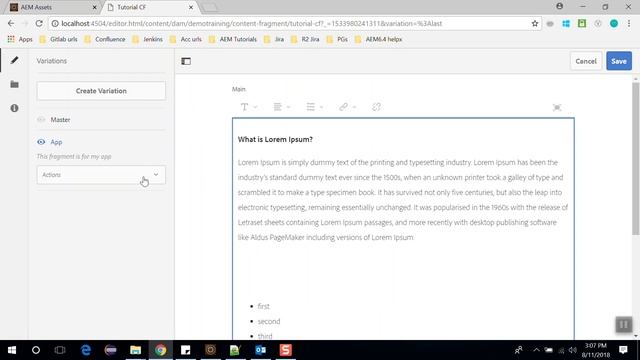Show hidden tray icons chevron
This screenshot has width=640, height=360.
point(536,350)
